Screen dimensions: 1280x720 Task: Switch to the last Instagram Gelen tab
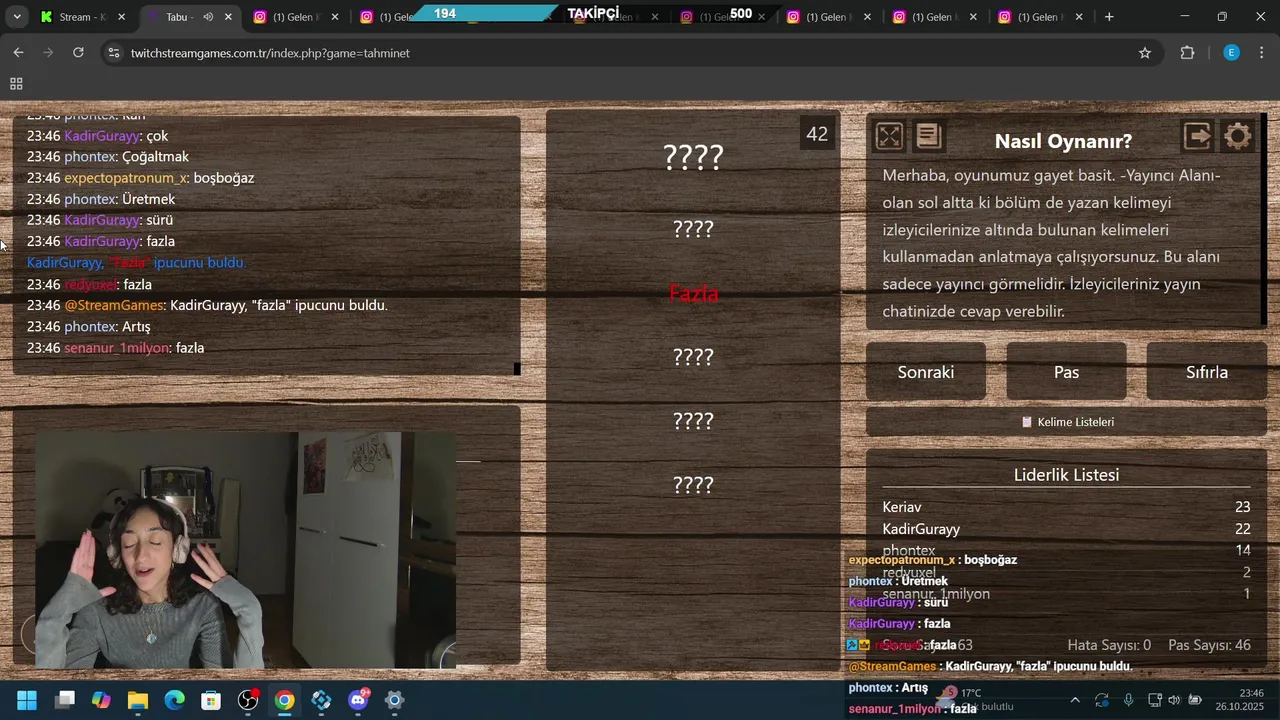pyautogui.click(x=1040, y=17)
